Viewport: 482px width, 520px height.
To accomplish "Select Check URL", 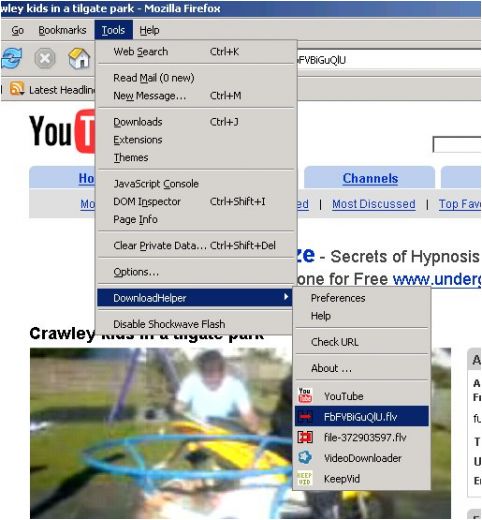I will click(x=362, y=342).
